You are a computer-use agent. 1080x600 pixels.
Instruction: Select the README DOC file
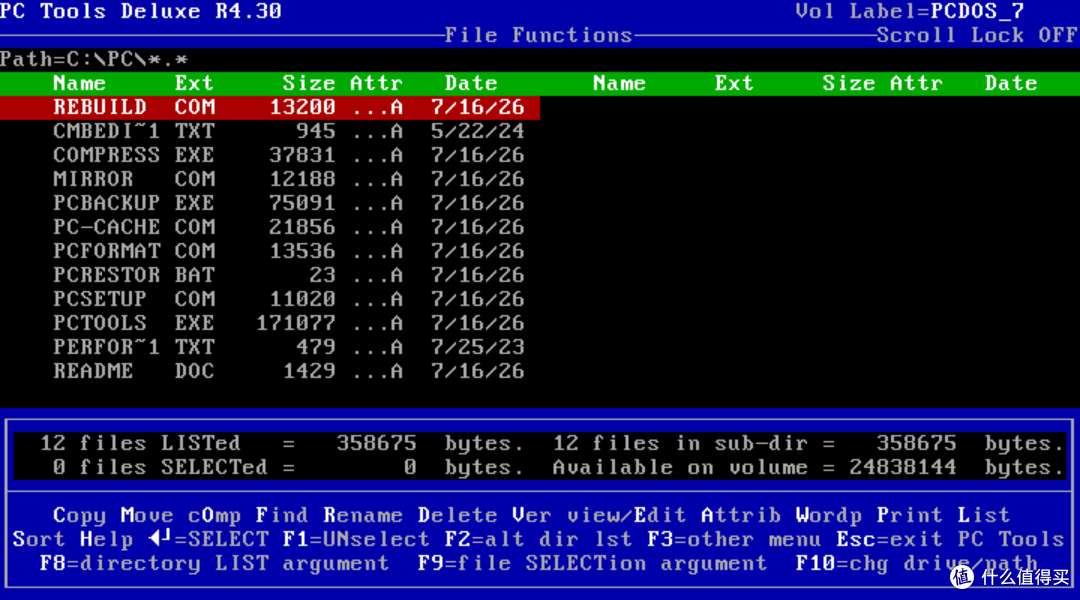(289, 371)
